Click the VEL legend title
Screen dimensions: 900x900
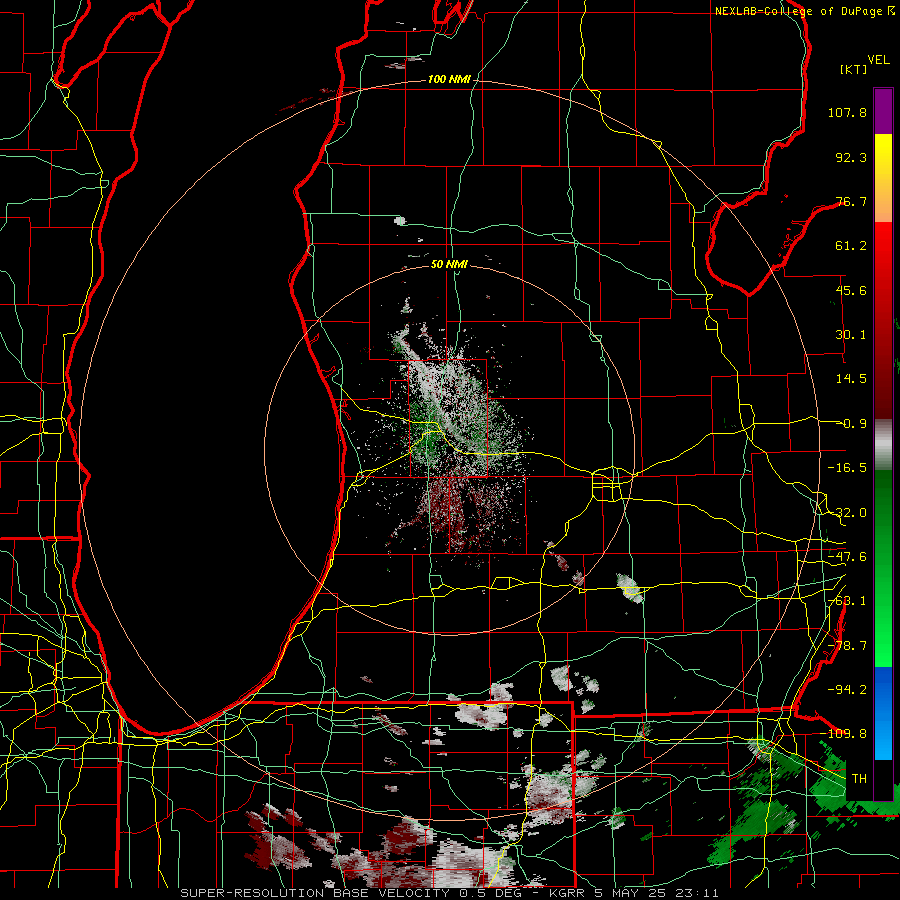[x=878, y=60]
